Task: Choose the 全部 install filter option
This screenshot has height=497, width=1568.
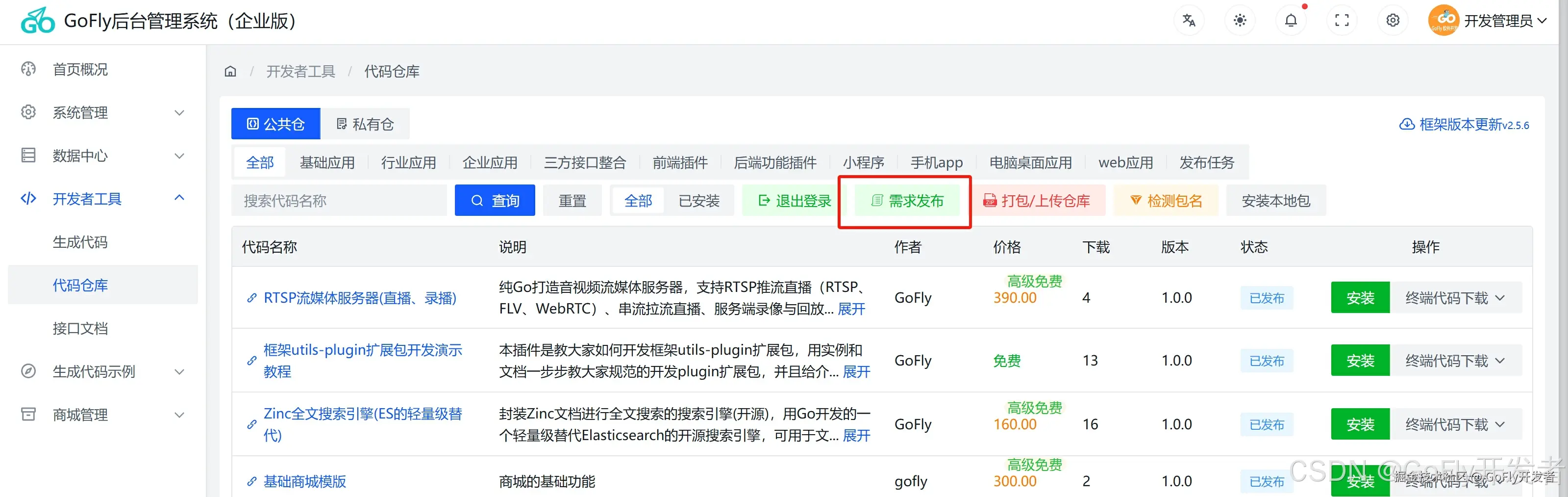Action: click(638, 200)
